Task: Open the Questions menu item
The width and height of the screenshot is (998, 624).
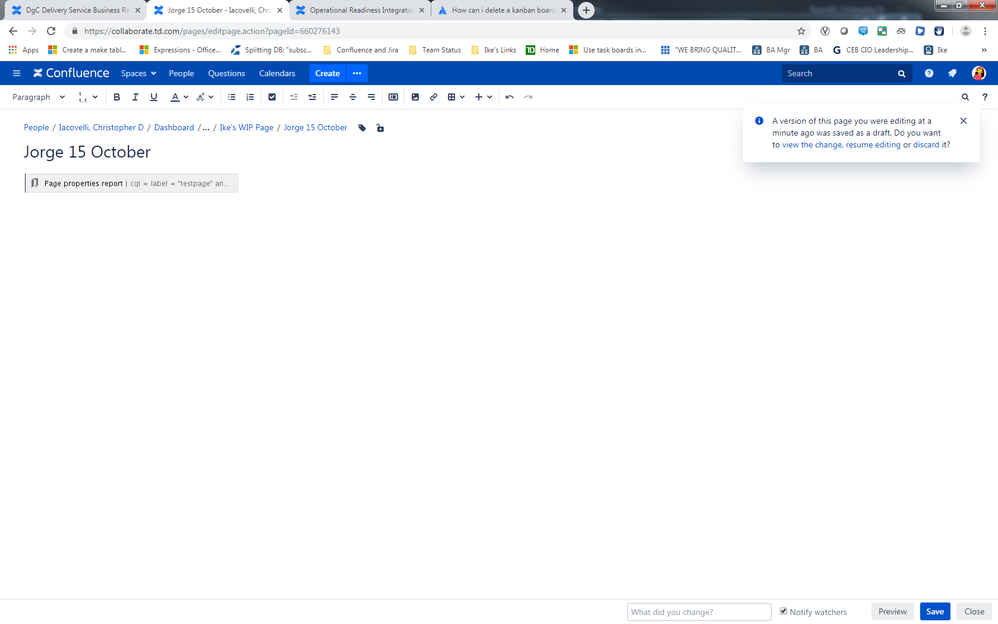Action: click(226, 73)
